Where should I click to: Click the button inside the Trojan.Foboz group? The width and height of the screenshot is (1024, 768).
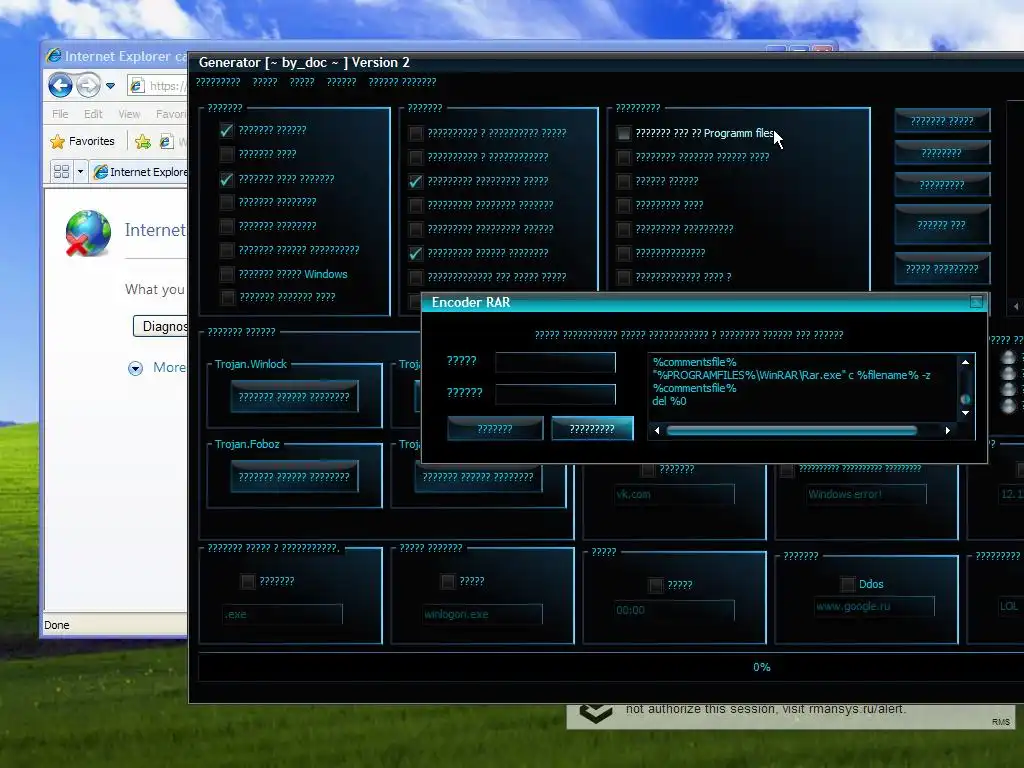click(x=294, y=477)
